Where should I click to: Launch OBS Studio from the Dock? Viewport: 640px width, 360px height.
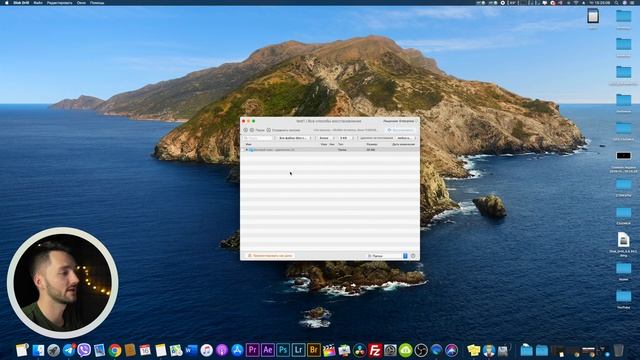(421, 350)
